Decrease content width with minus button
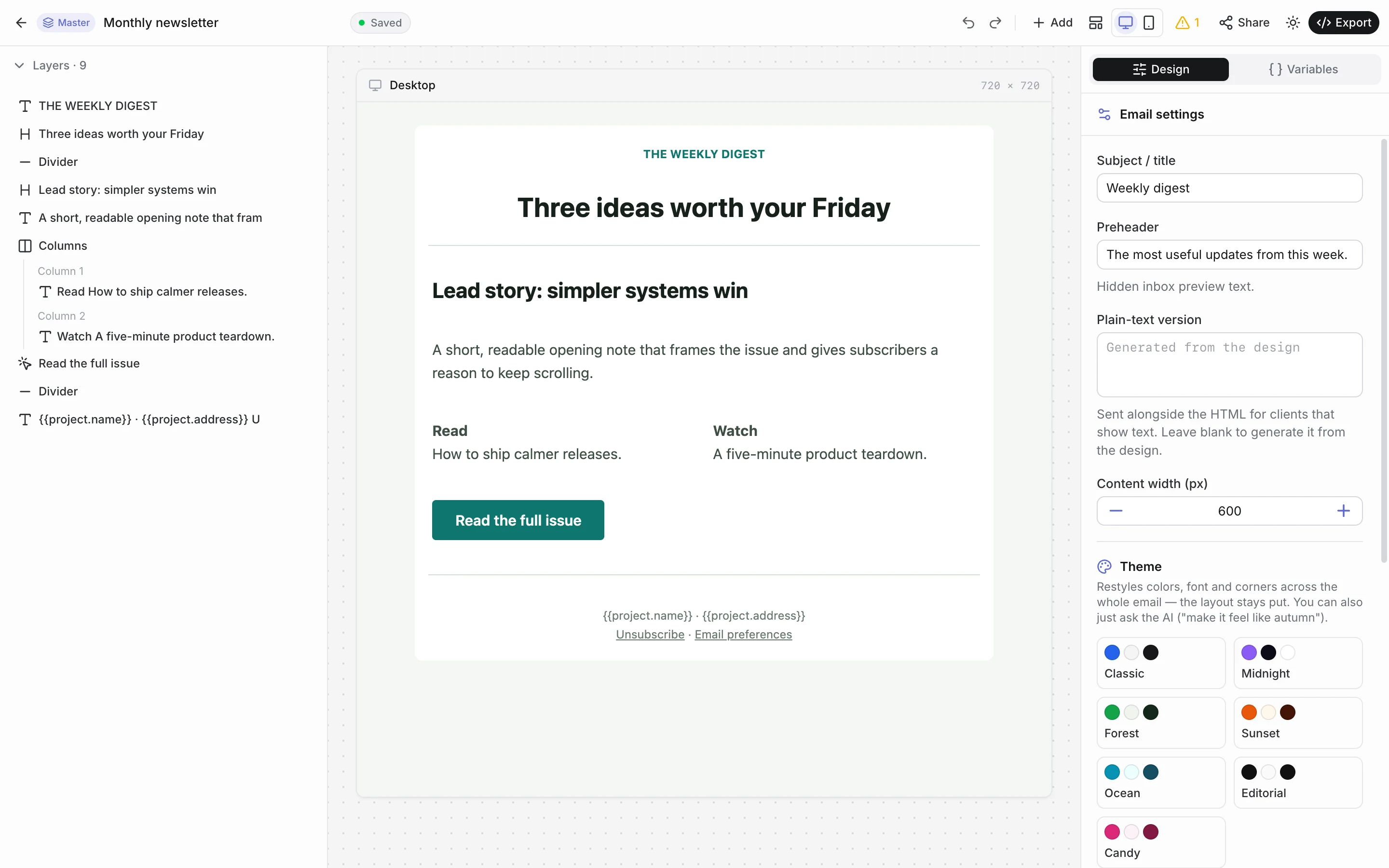The image size is (1389, 868). 1115,511
